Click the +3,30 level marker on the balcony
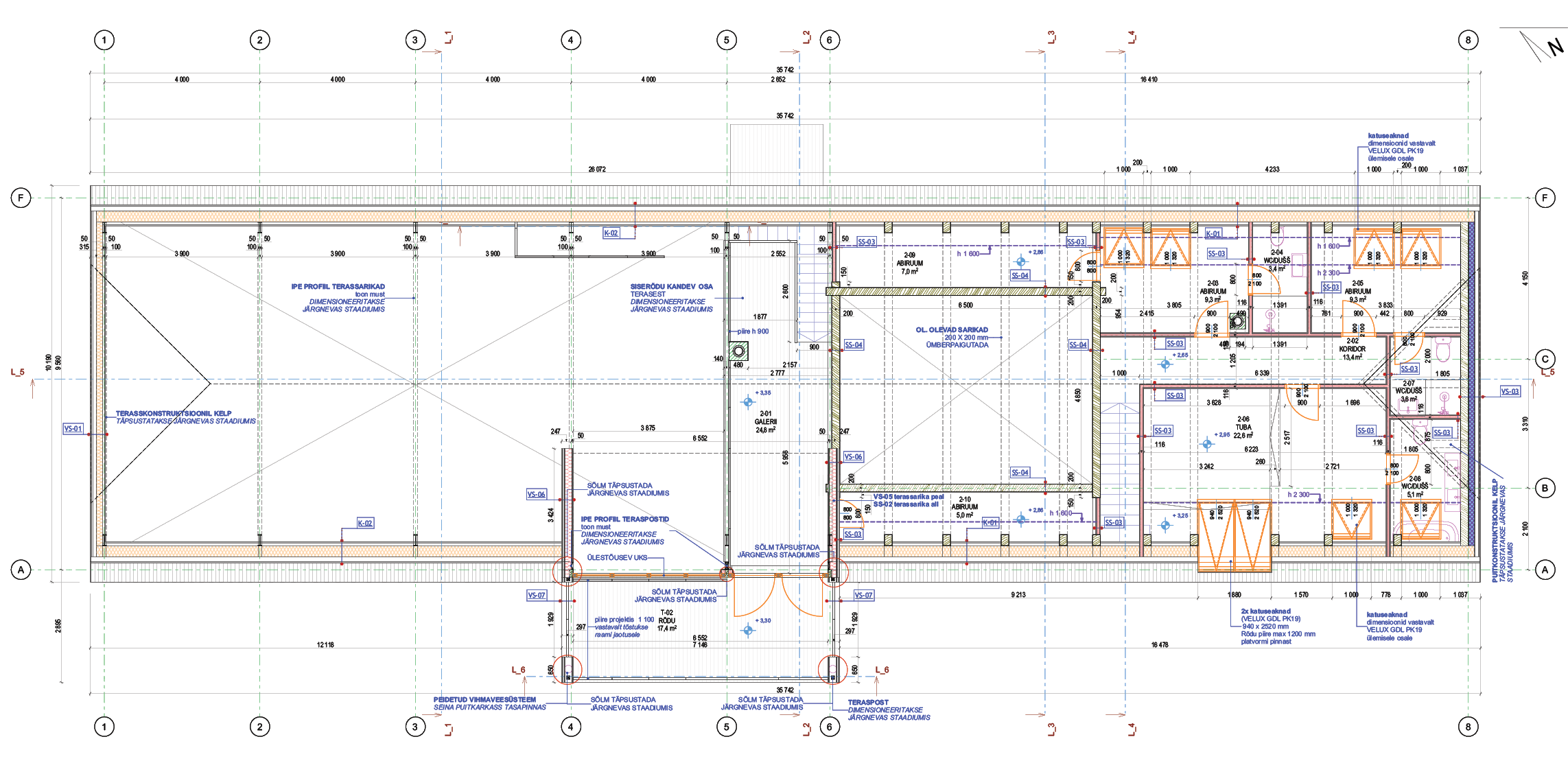The height and width of the screenshot is (761, 1568). [748, 630]
